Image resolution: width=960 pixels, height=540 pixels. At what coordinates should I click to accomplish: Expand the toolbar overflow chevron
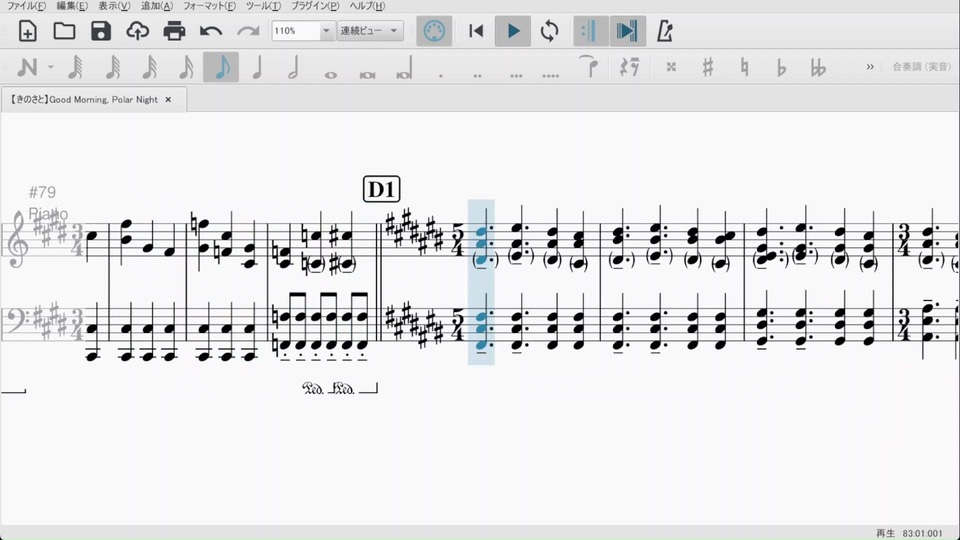click(870, 67)
